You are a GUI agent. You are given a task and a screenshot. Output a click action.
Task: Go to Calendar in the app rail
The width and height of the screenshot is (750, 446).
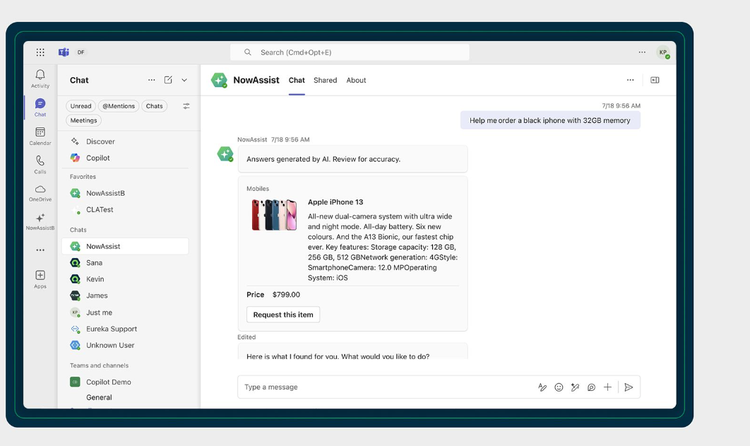(40, 133)
